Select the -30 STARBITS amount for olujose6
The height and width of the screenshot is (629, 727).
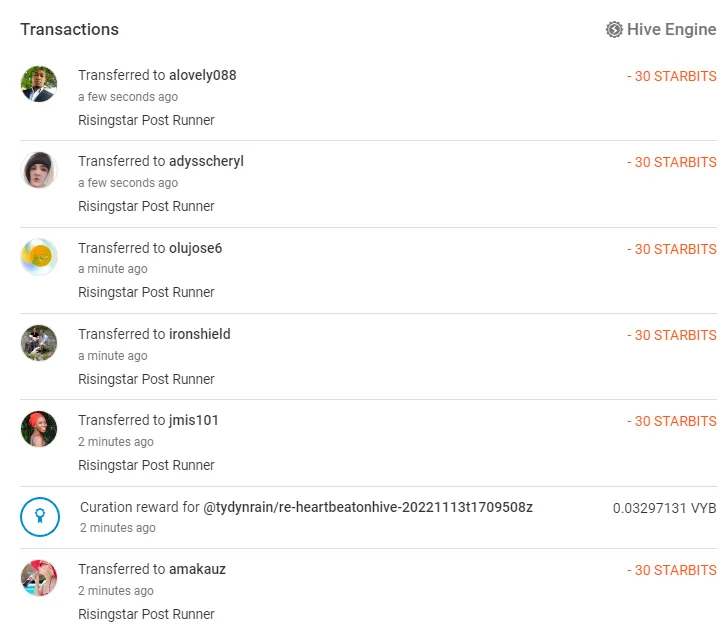tap(672, 249)
